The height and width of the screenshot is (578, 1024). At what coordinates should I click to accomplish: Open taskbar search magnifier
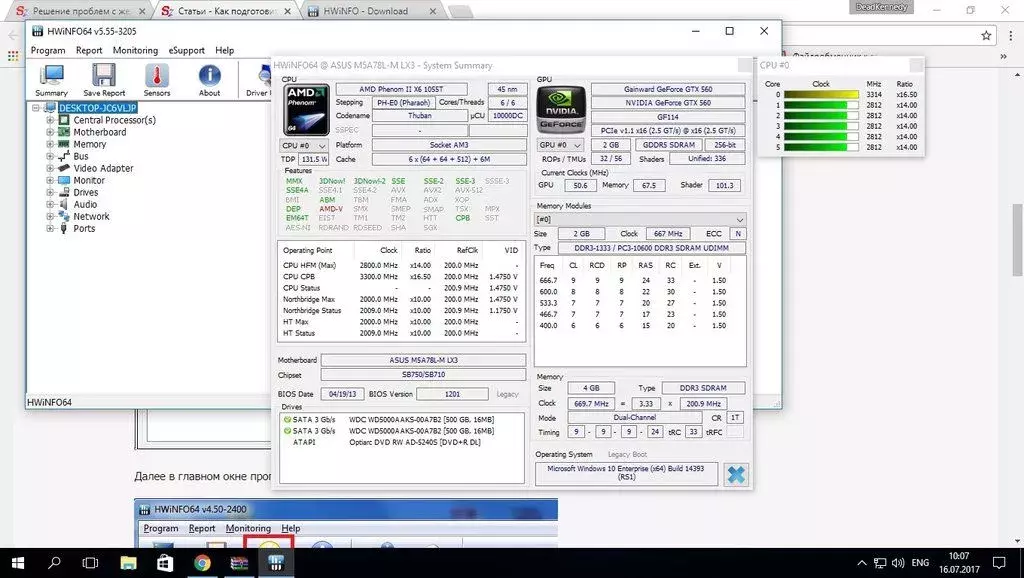pos(54,563)
